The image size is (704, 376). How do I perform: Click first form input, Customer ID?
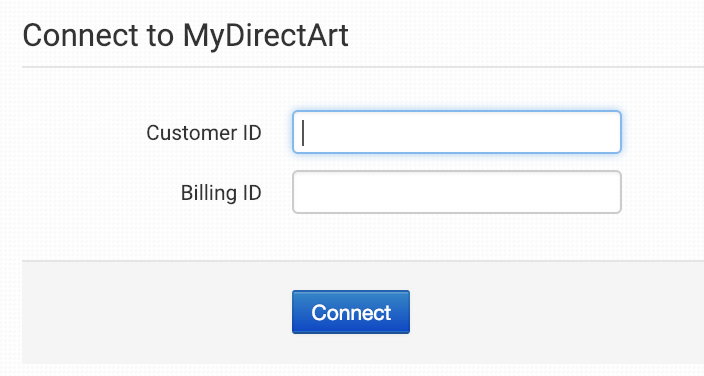click(457, 132)
